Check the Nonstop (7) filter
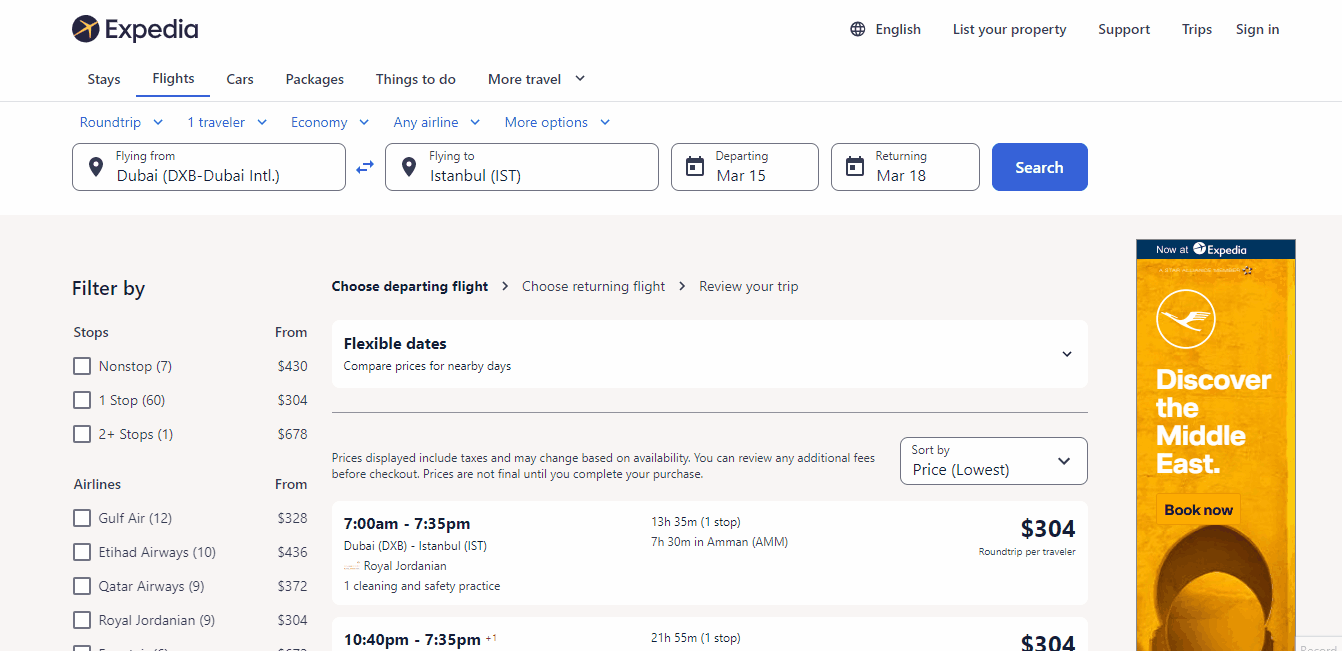 tap(82, 366)
